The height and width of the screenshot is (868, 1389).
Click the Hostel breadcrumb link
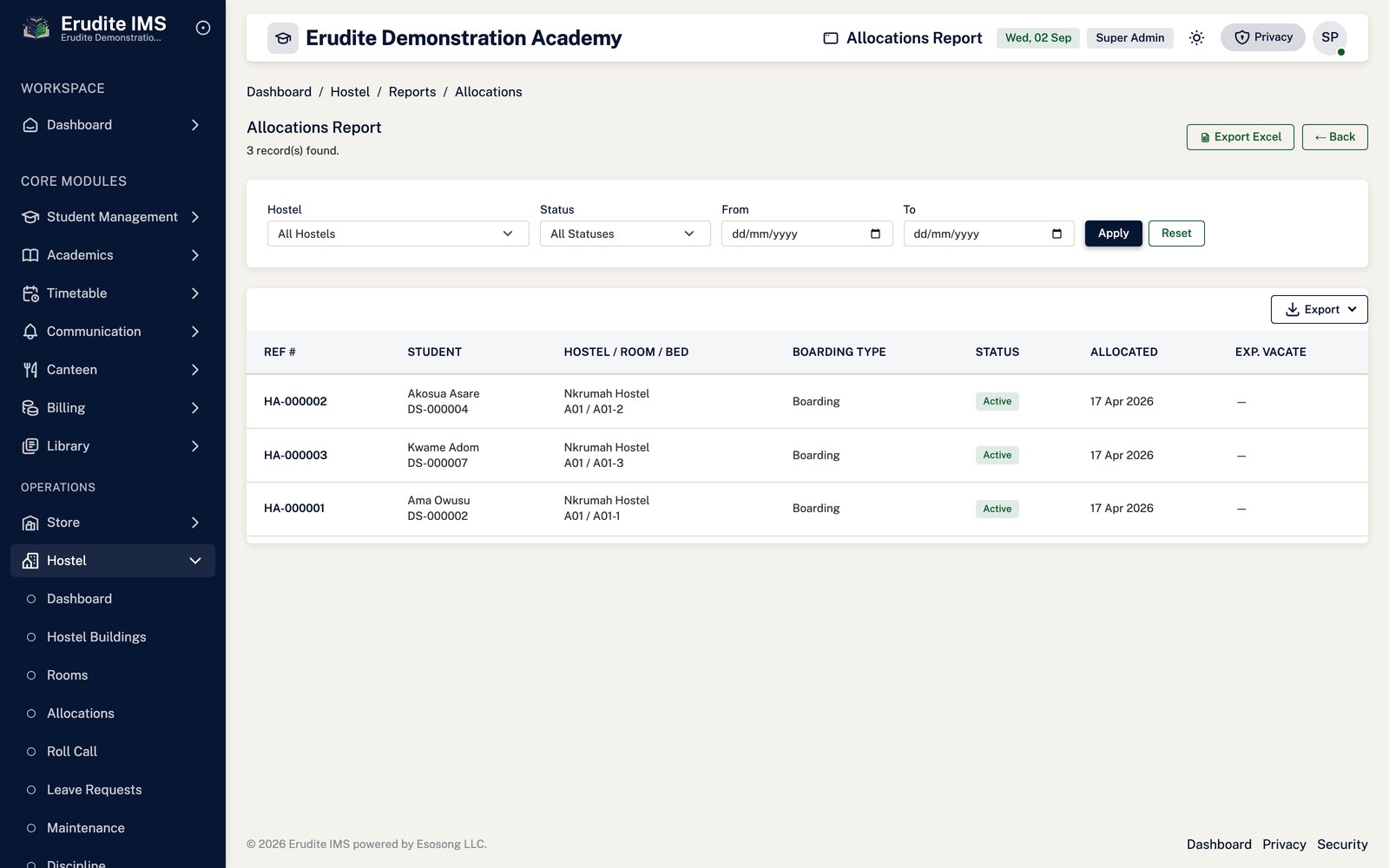350,92
